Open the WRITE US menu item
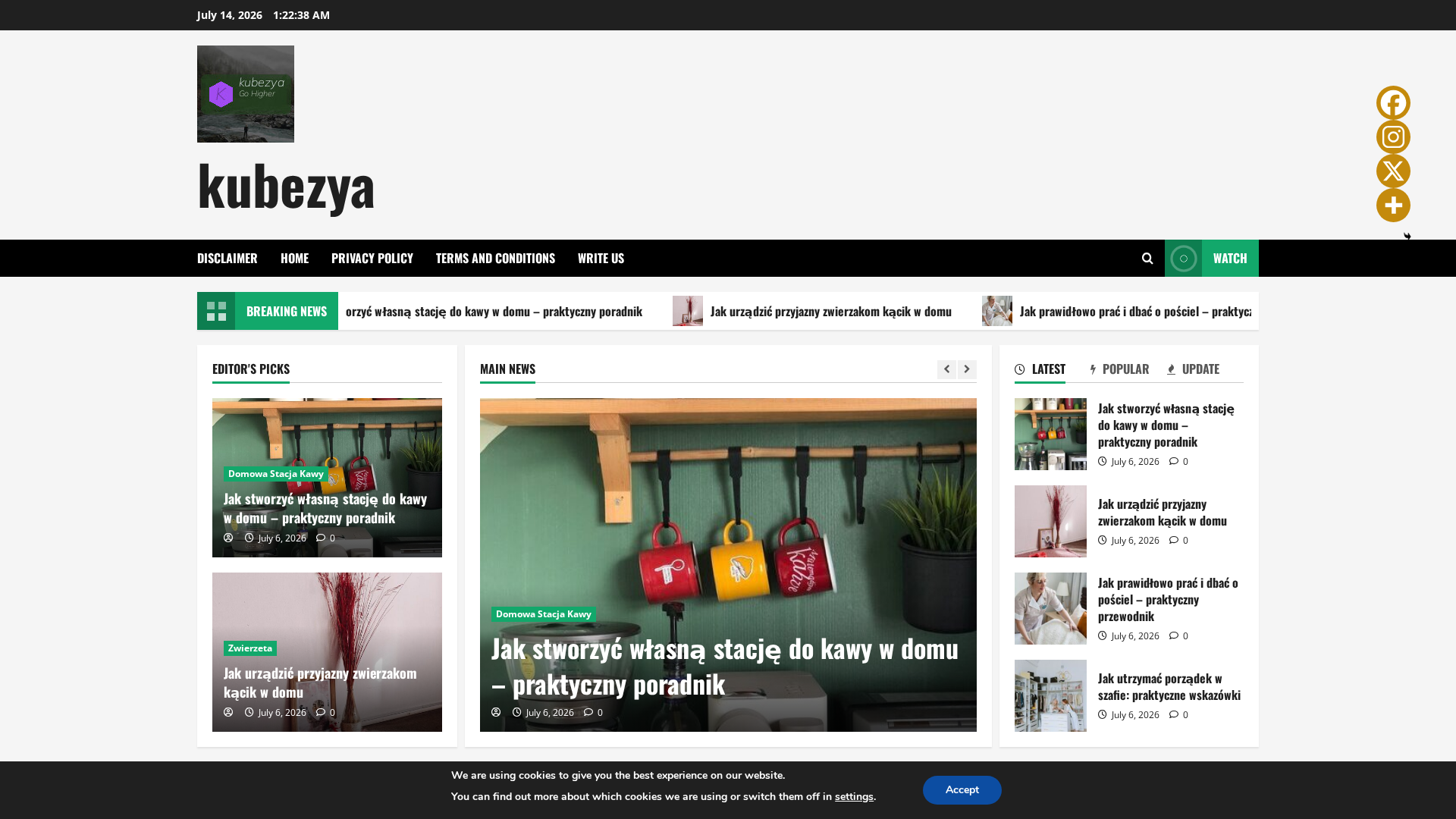Screen dimensions: 1456x819 point(601,258)
